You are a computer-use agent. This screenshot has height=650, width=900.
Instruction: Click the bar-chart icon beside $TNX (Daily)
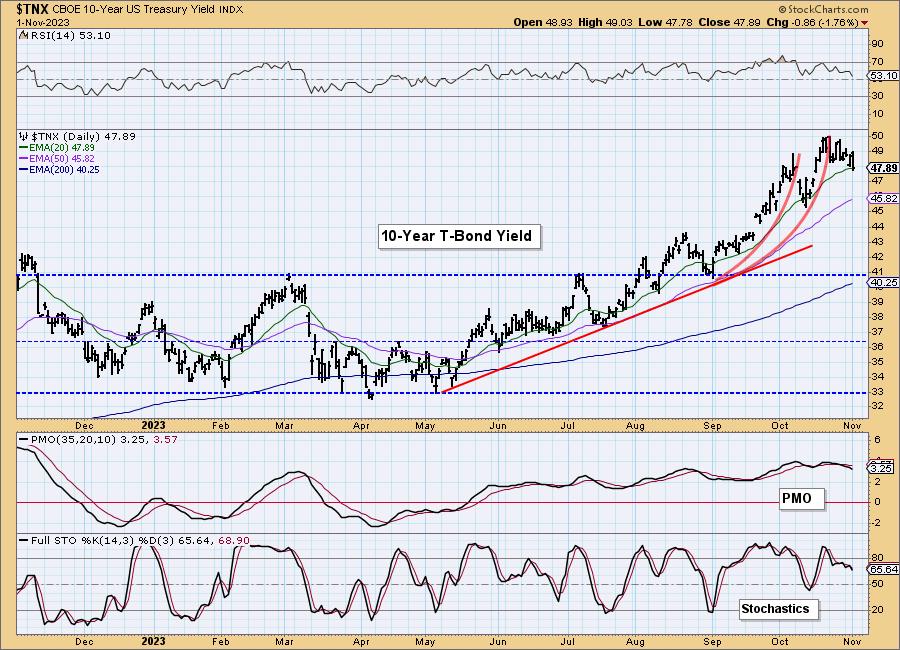[x=24, y=136]
